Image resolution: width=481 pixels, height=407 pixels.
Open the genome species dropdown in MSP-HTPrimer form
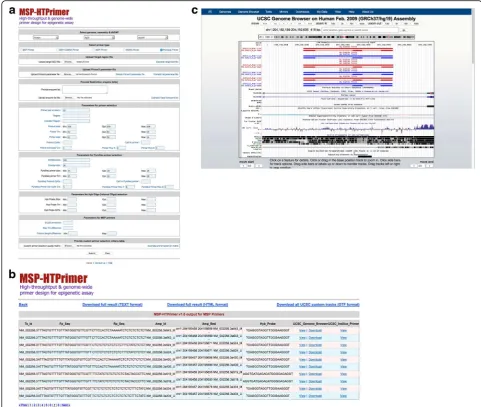[46, 38]
